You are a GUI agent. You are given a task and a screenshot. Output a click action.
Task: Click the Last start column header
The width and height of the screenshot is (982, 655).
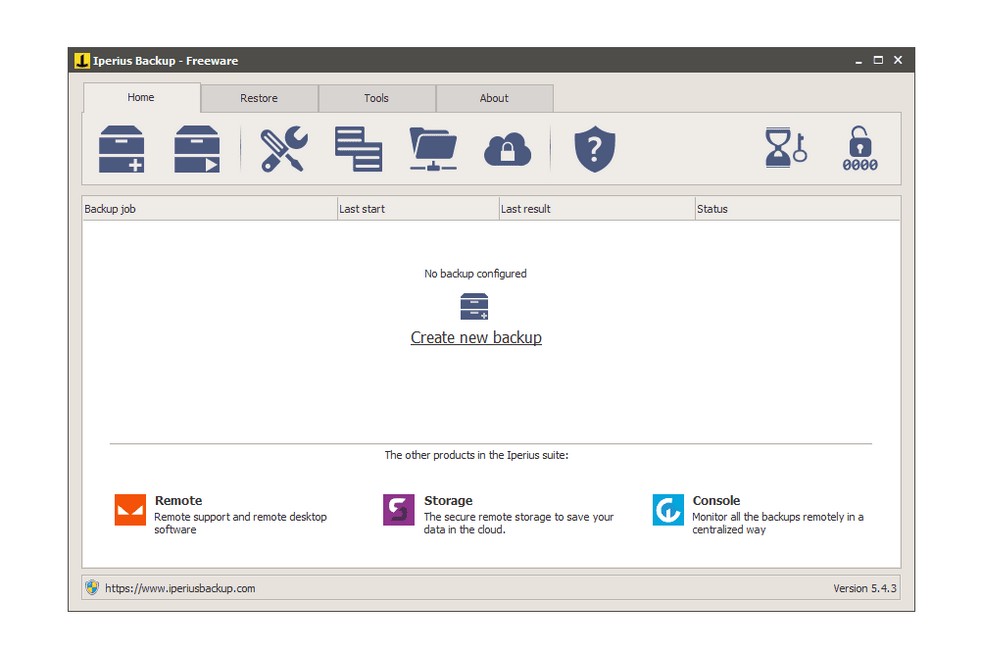(418, 209)
